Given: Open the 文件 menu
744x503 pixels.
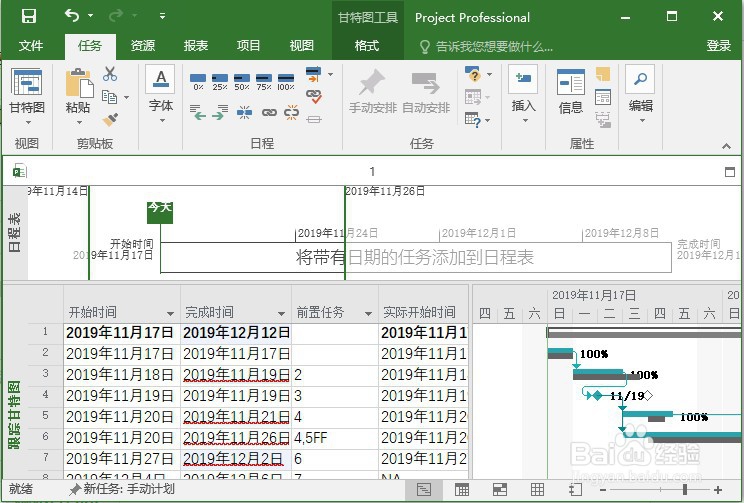Looking at the screenshot, I should coord(31,46).
